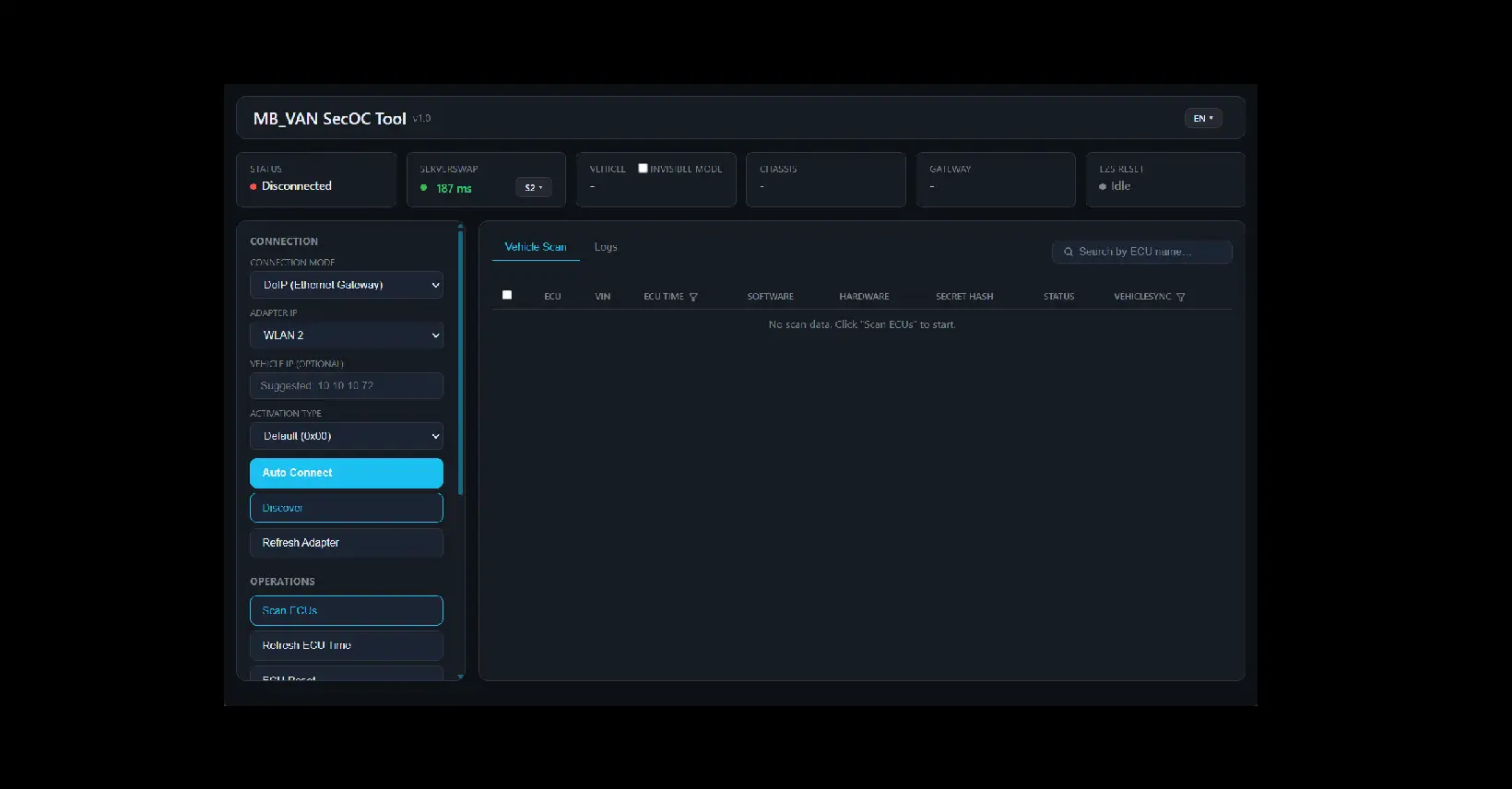This screenshot has height=789, width=1512.
Task: Click the sidebar vertical scrollbar thumb
Action: [x=461, y=362]
